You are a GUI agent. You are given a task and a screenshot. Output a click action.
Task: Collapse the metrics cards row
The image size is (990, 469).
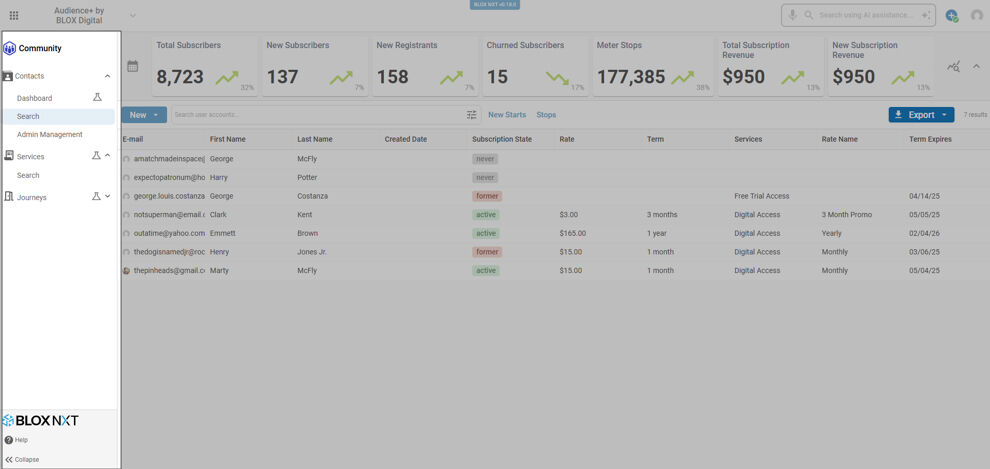(x=976, y=66)
